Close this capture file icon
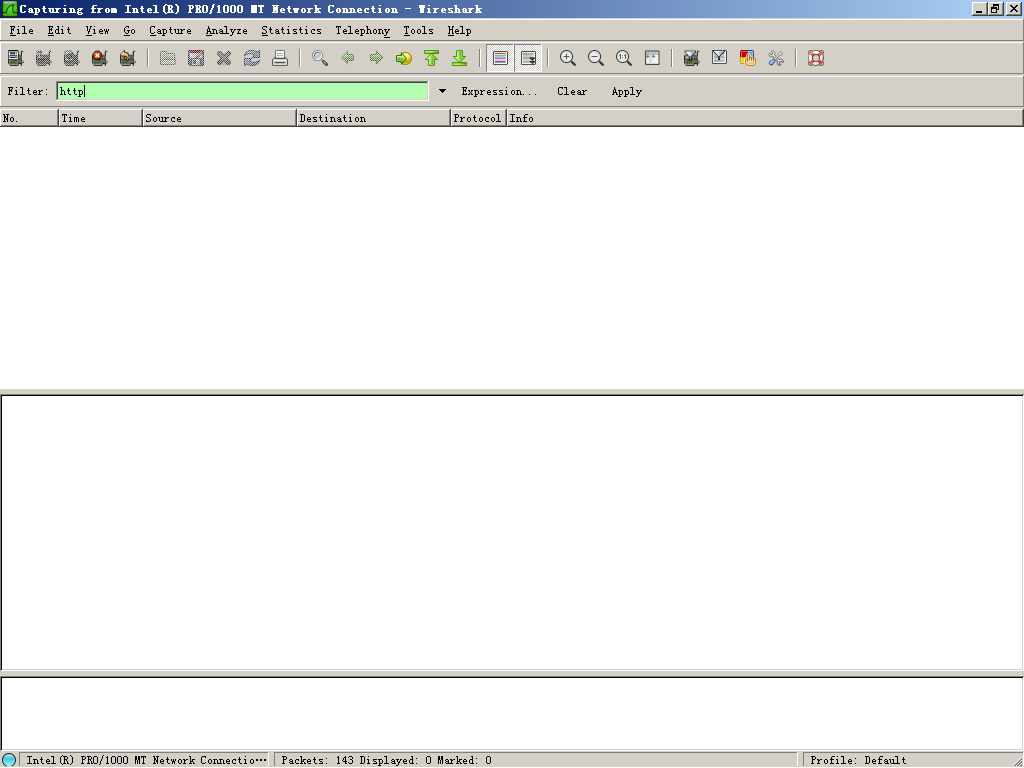This screenshot has height=768, width=1024. 224,58
